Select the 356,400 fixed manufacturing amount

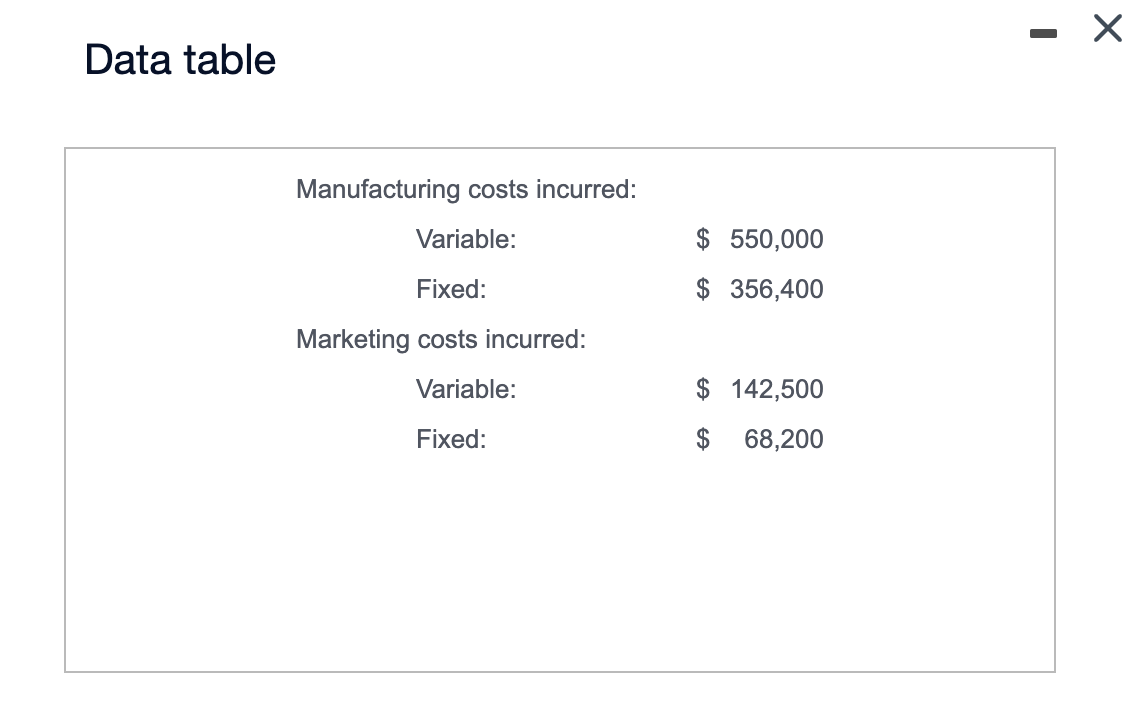coord(777,289)
